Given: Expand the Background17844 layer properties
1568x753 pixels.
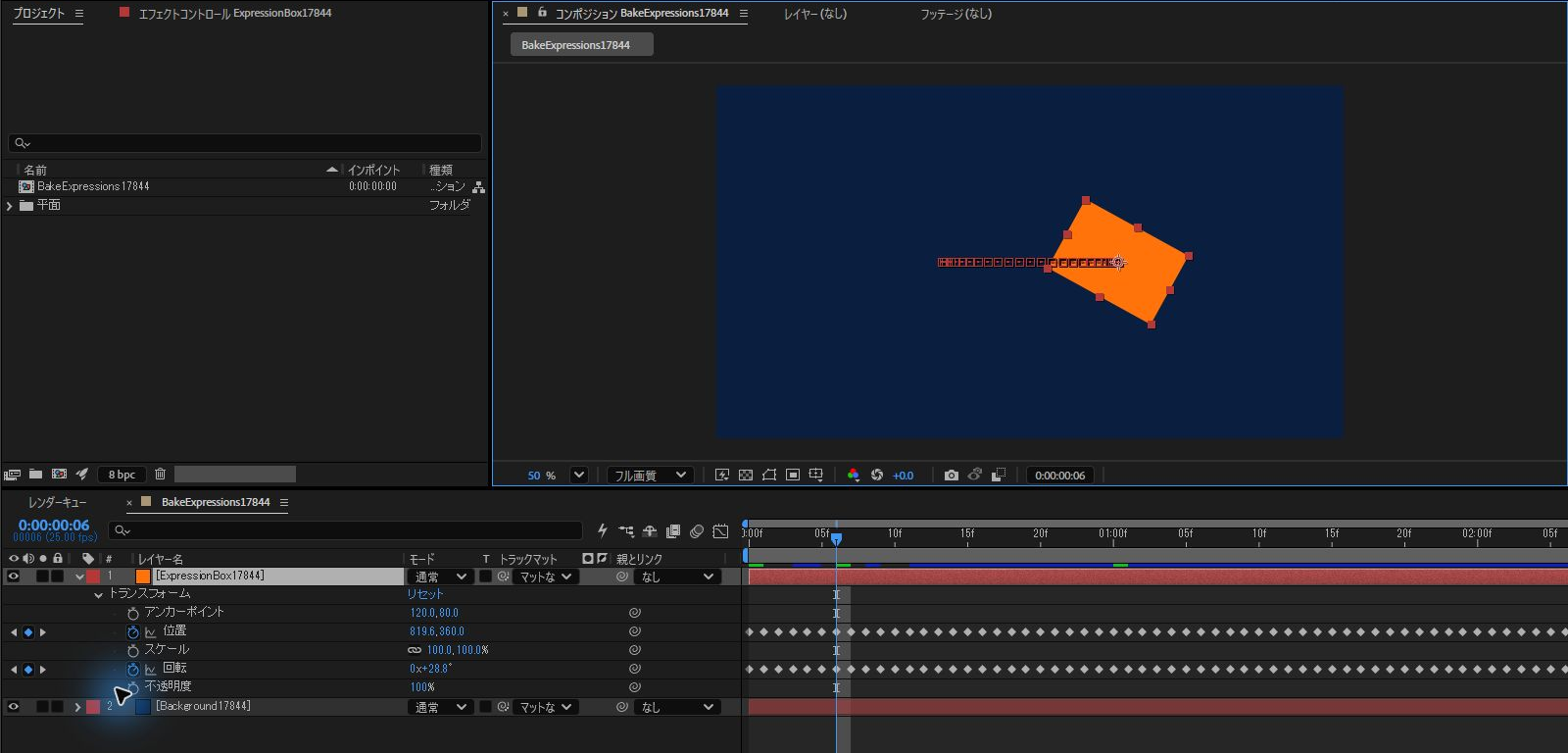Looking at the screenshot, I should (x=77, y=707).
